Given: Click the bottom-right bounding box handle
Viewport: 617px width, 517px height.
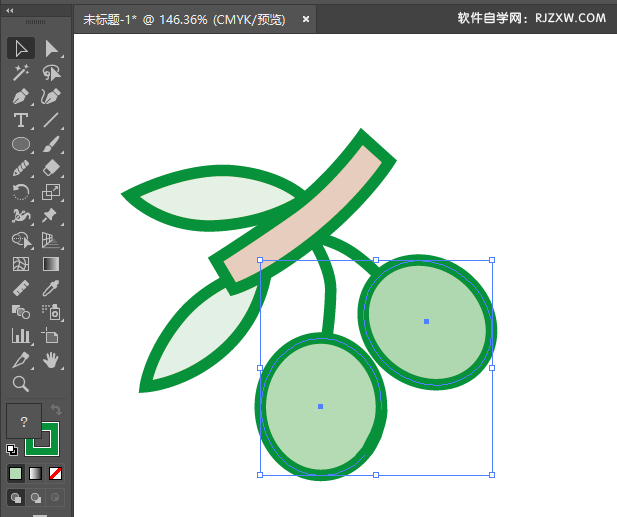Looking at the screenshot, I should [x=492, y=475].
